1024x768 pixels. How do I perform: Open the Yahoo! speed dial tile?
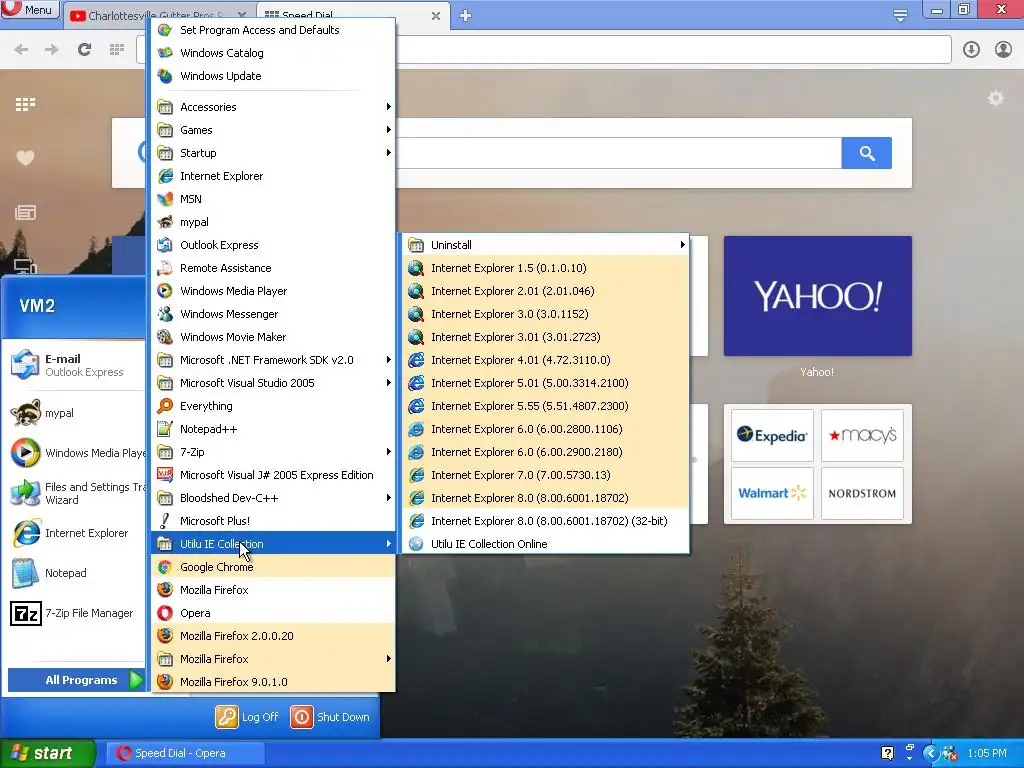817,296
